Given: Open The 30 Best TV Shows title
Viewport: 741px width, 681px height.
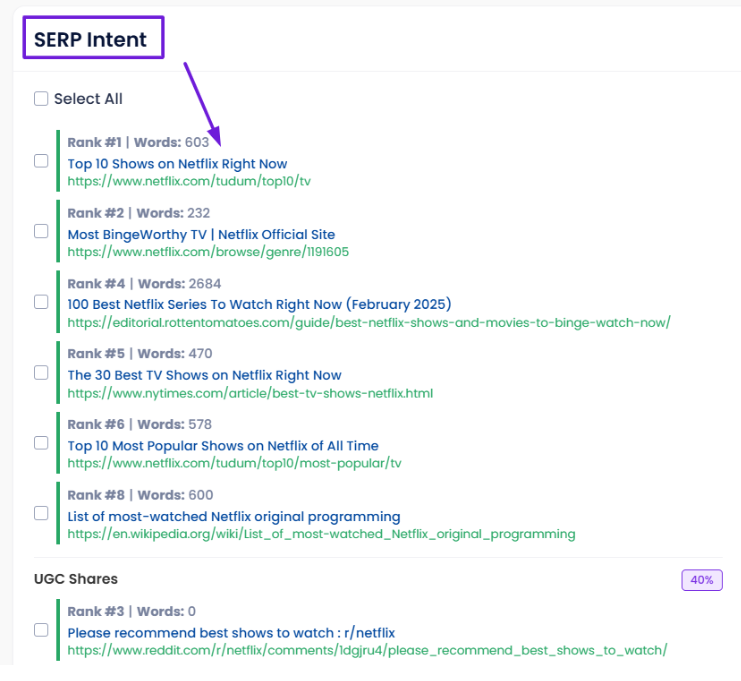Looking at the screenshot, I should coord(204,375).
